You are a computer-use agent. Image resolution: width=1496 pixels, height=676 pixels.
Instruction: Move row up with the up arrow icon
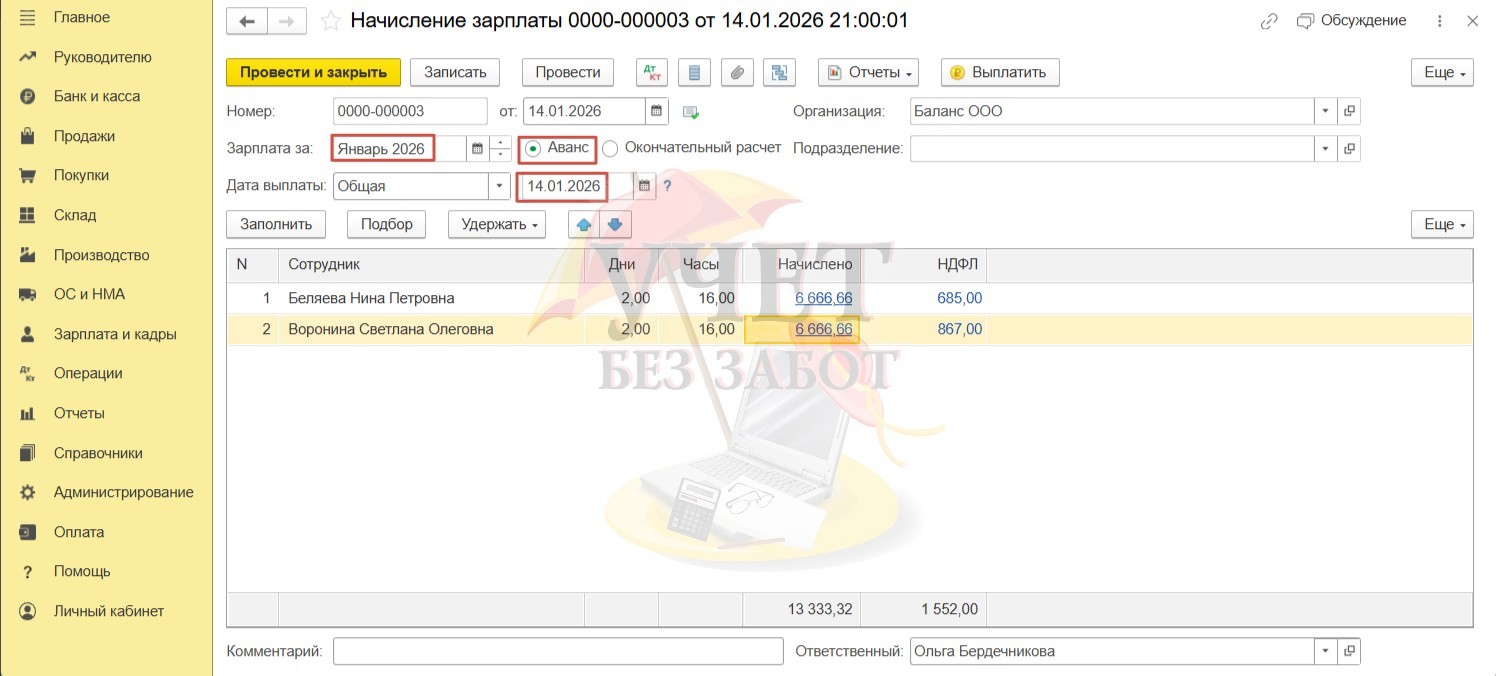tap(582, 224)
